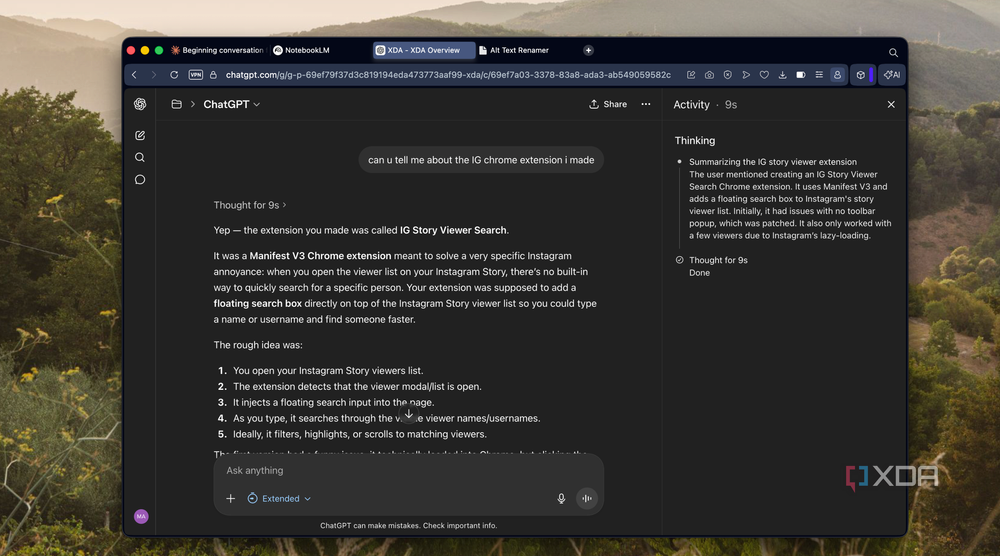Click the lock site info icon
Image resolution: width=1000 pixels, height=556 pixels.
(213, 75)
